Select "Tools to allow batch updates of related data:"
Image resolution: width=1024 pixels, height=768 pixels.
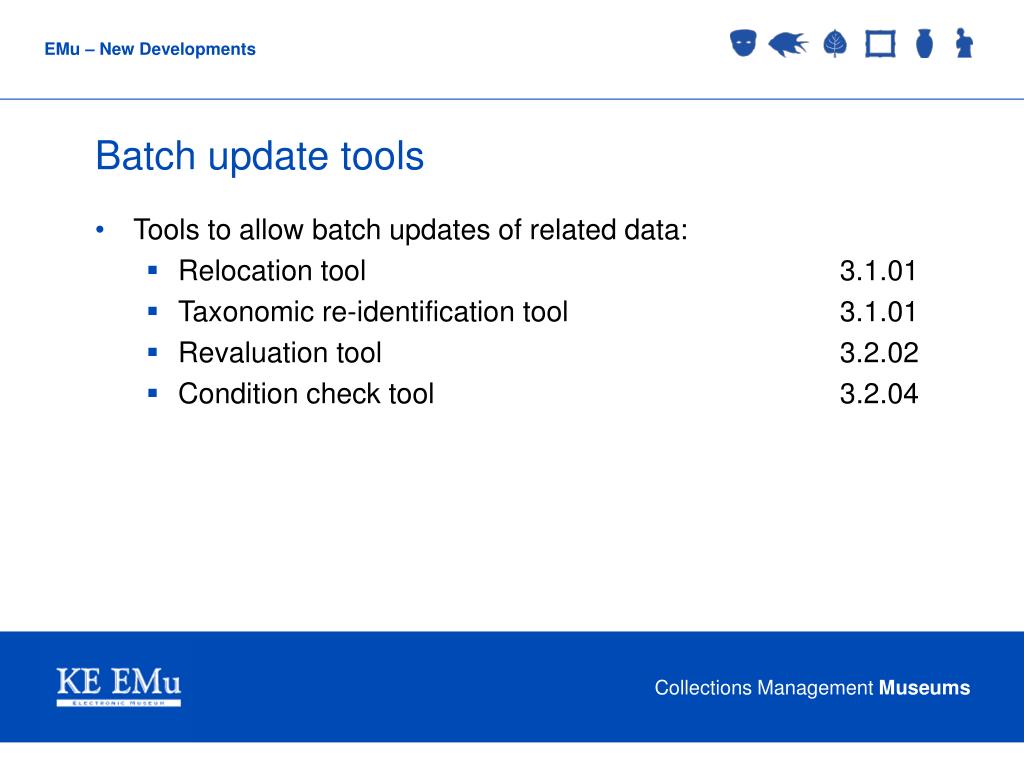[x=411, y=230]
